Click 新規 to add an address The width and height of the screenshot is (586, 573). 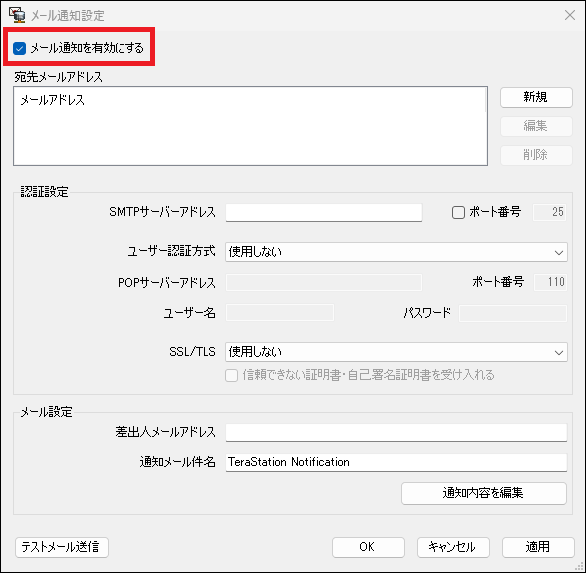tap(536, 97)
